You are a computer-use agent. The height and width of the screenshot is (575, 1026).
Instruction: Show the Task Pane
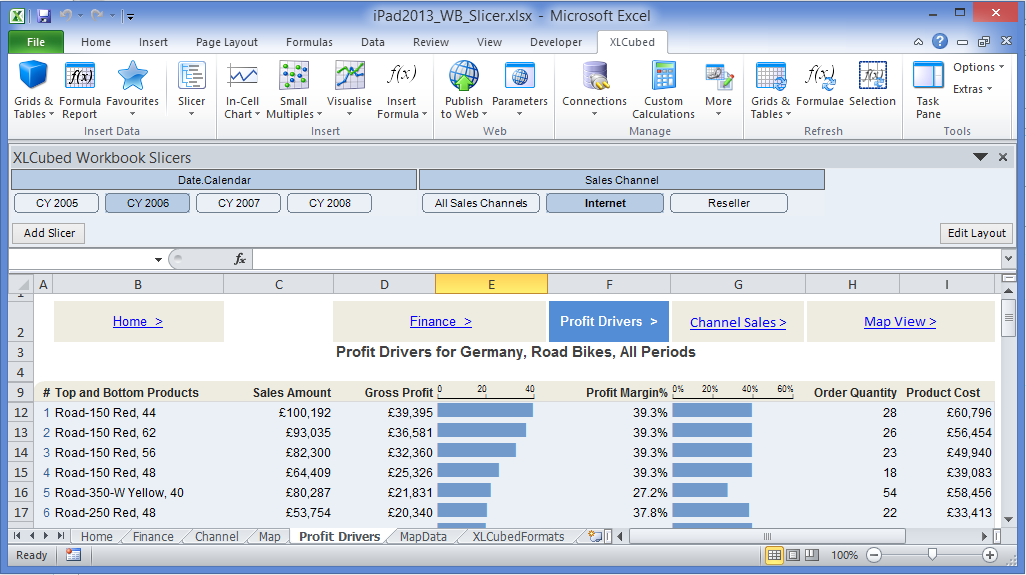coord(928,90)
